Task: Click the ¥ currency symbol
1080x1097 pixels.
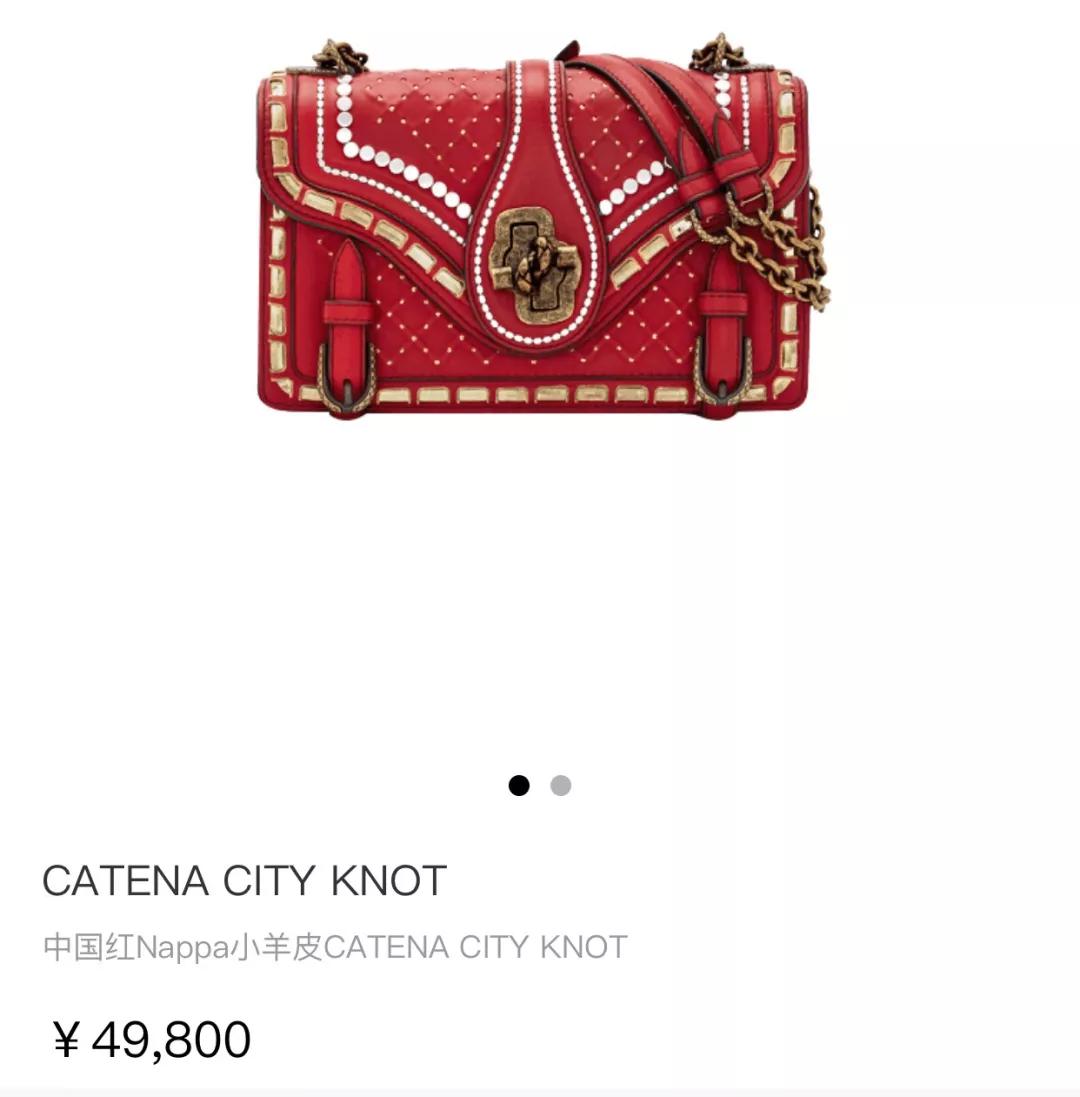Action: click(x=66, y=1039)
